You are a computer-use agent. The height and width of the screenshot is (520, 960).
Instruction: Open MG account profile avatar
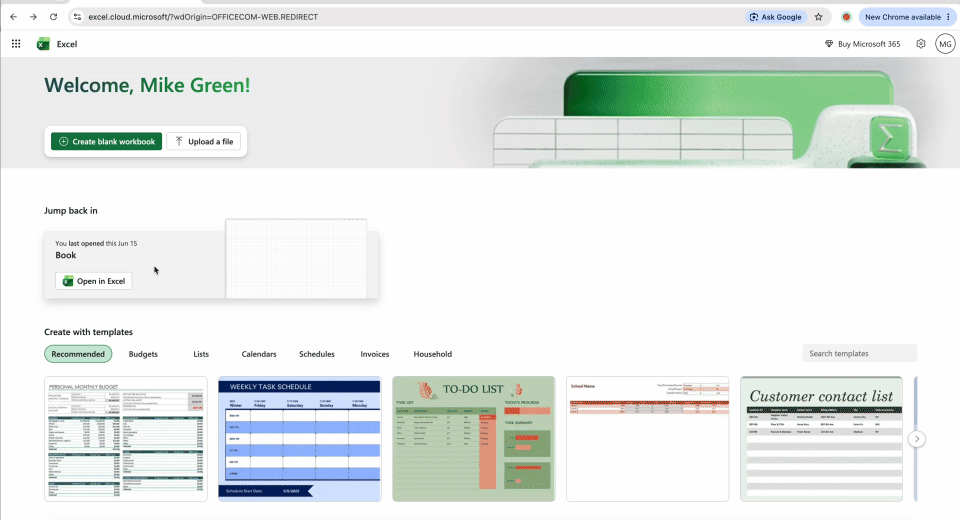[945, 43]
